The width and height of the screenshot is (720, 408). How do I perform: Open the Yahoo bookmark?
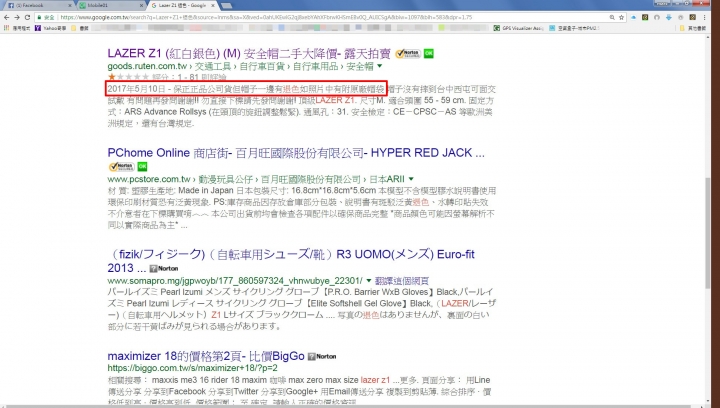51,28
